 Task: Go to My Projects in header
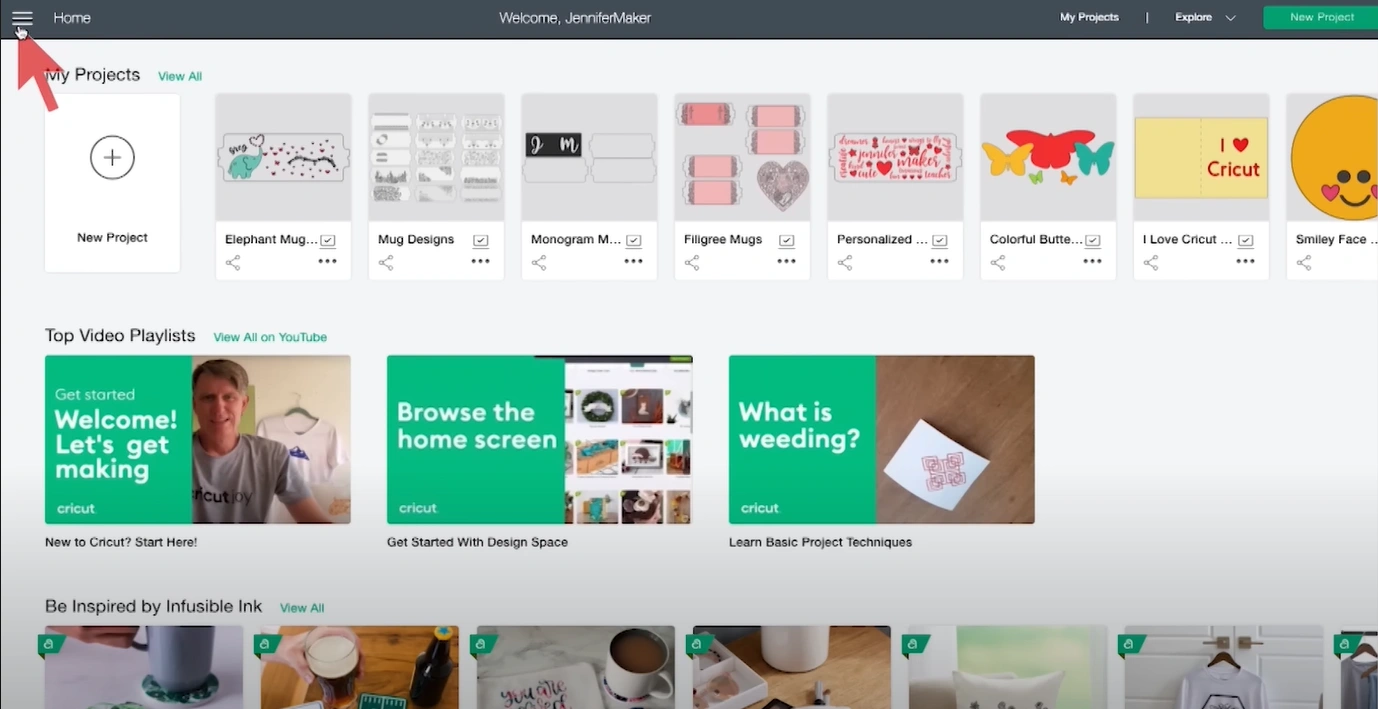(x=1089, y=18)
